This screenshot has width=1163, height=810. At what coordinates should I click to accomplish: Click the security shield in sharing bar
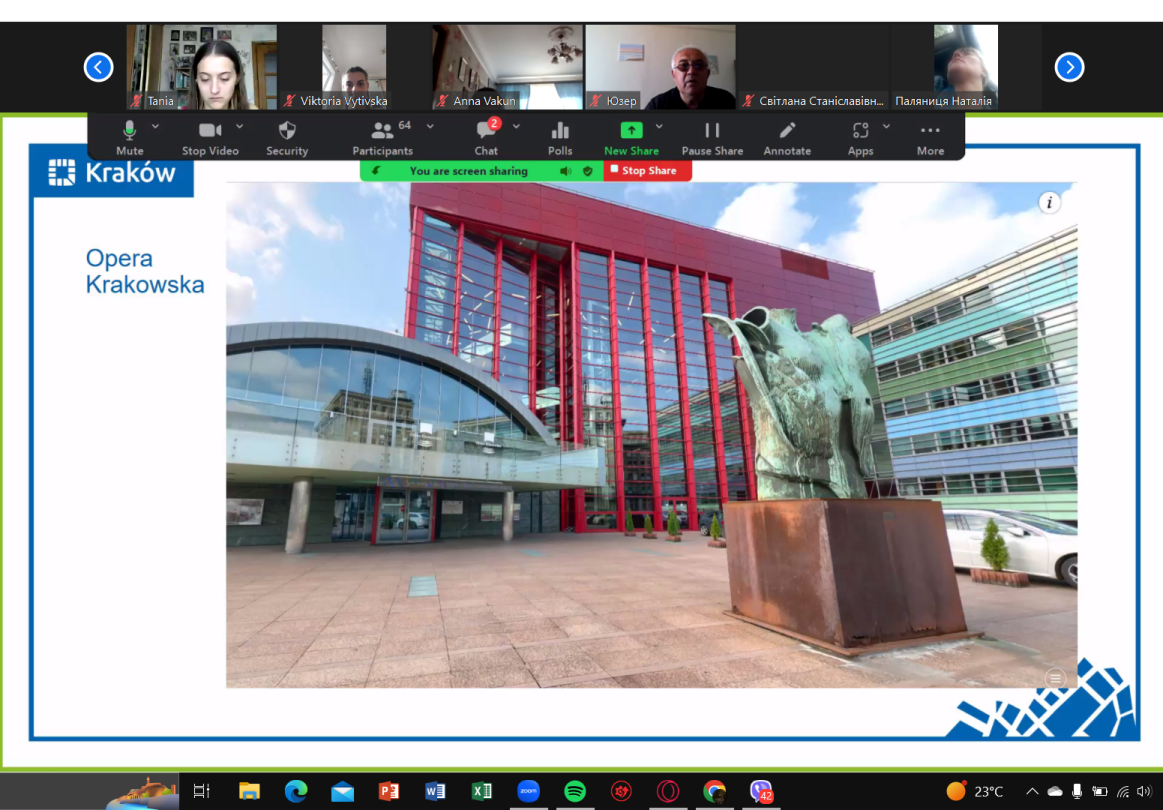[x=587, y=171]
